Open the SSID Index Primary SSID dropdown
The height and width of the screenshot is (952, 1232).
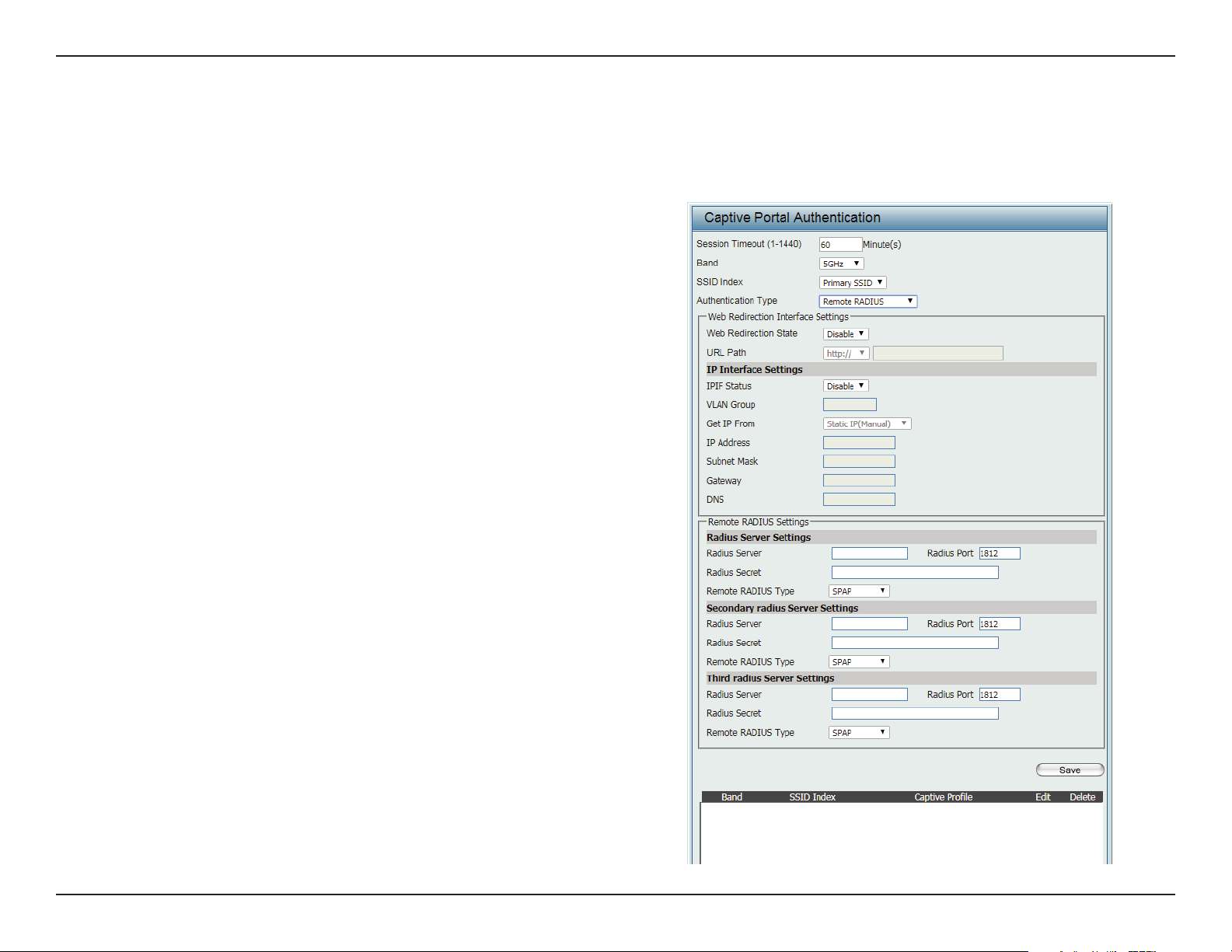click(x=853, y=283)
